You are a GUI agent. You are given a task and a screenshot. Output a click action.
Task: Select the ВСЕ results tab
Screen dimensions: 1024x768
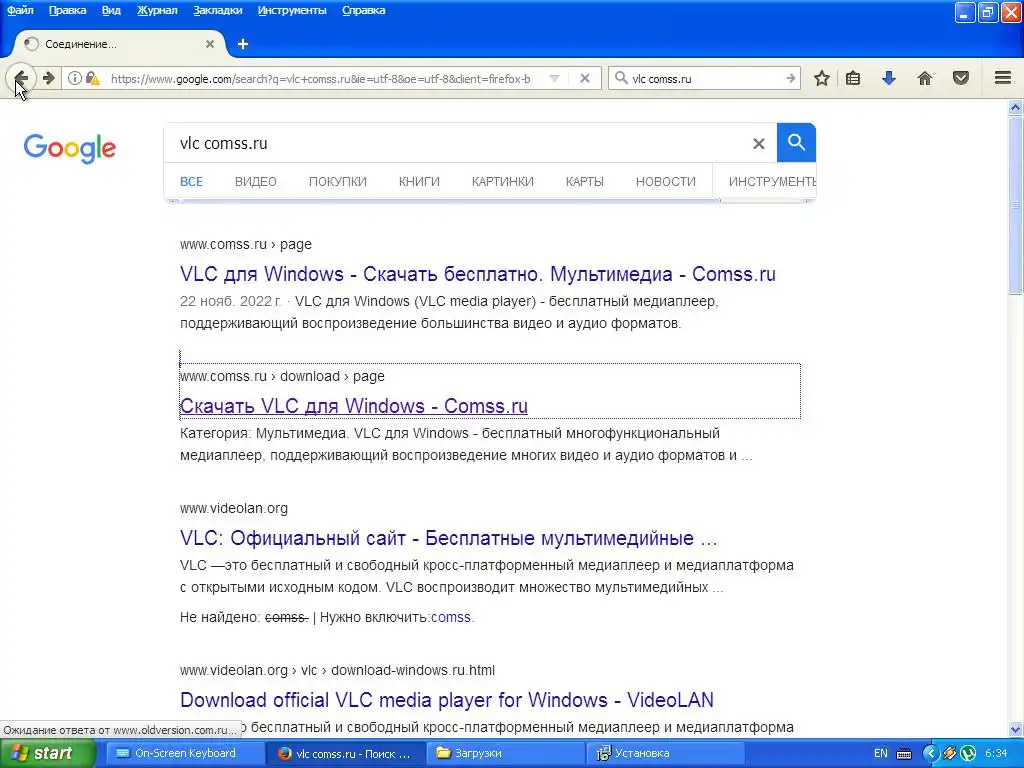click(x=191, y=182)
